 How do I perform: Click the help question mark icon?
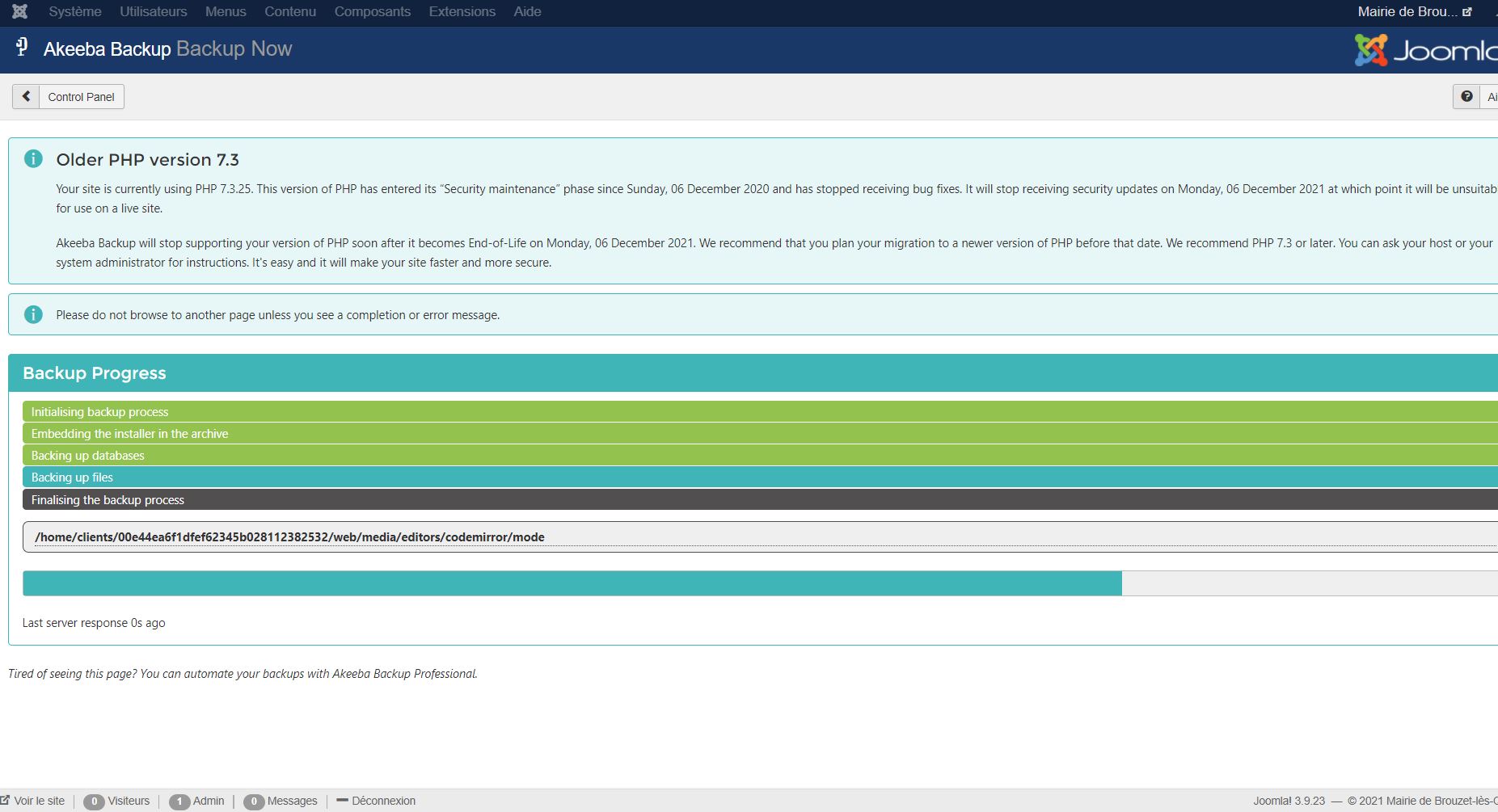click(x=1466, y=96)
